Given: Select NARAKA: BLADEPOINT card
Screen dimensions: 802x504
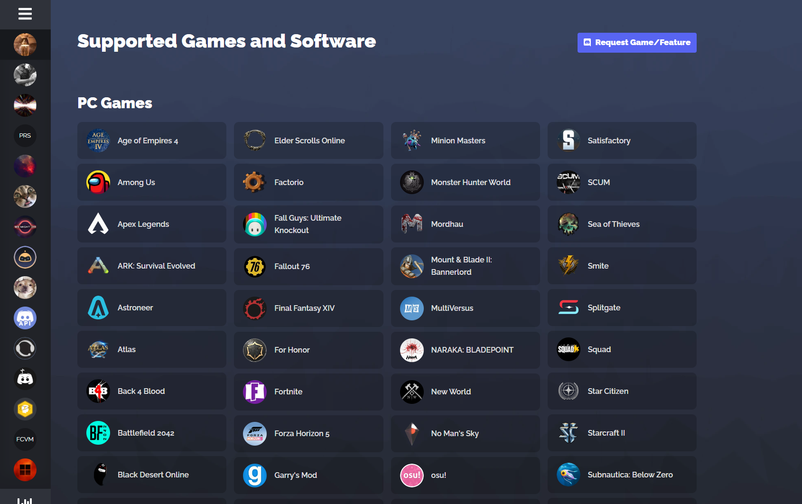Looking at the screenshot, I should tap(465, 349).
